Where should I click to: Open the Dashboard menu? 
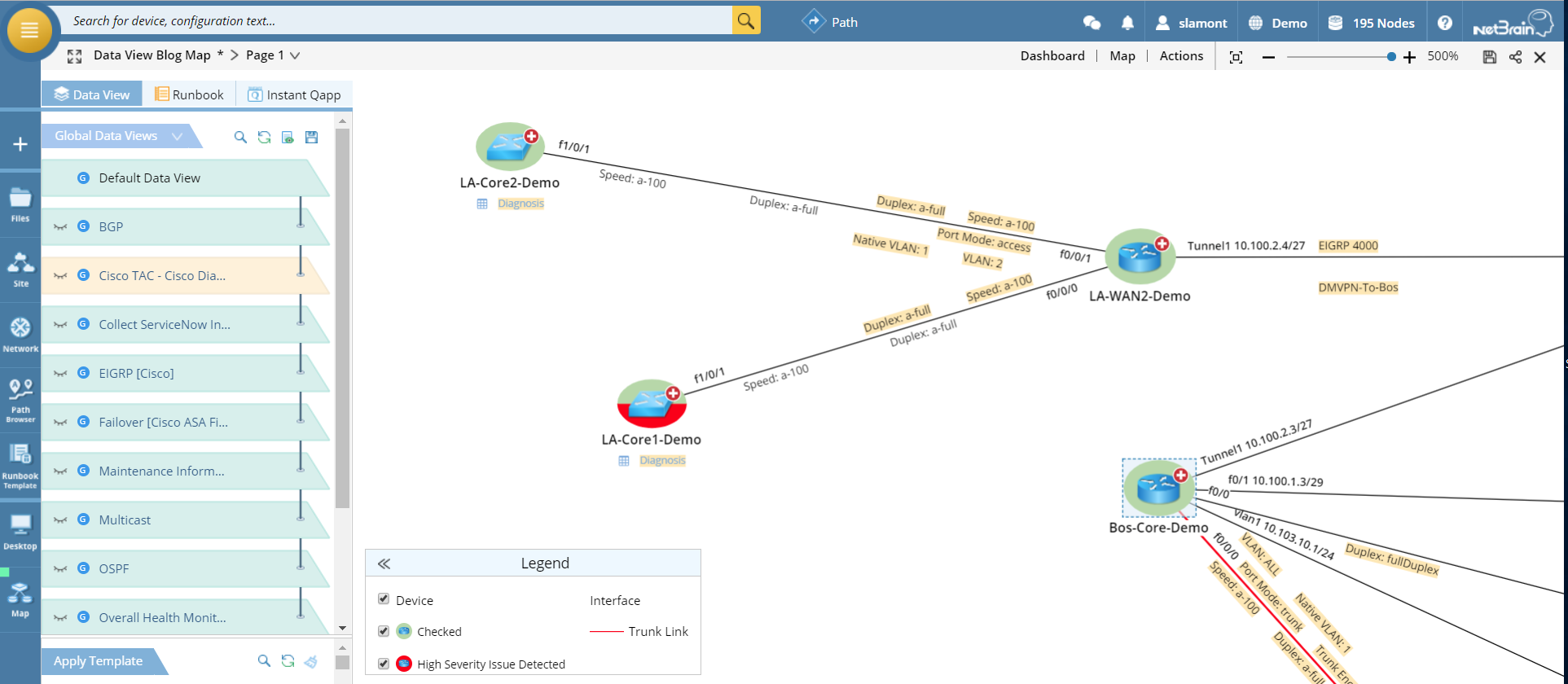pyautogui.click(x=1052, y=55)
